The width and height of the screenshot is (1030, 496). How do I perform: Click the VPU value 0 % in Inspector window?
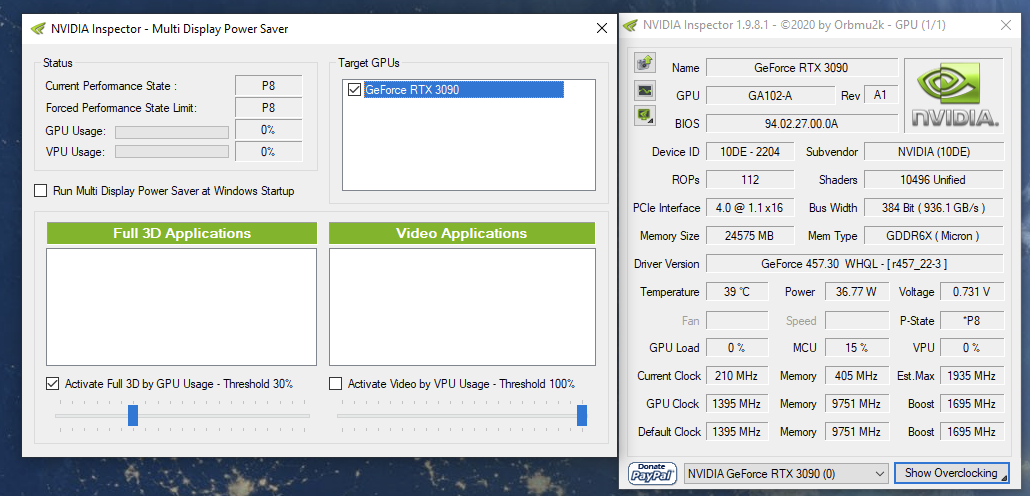(972, 348)
